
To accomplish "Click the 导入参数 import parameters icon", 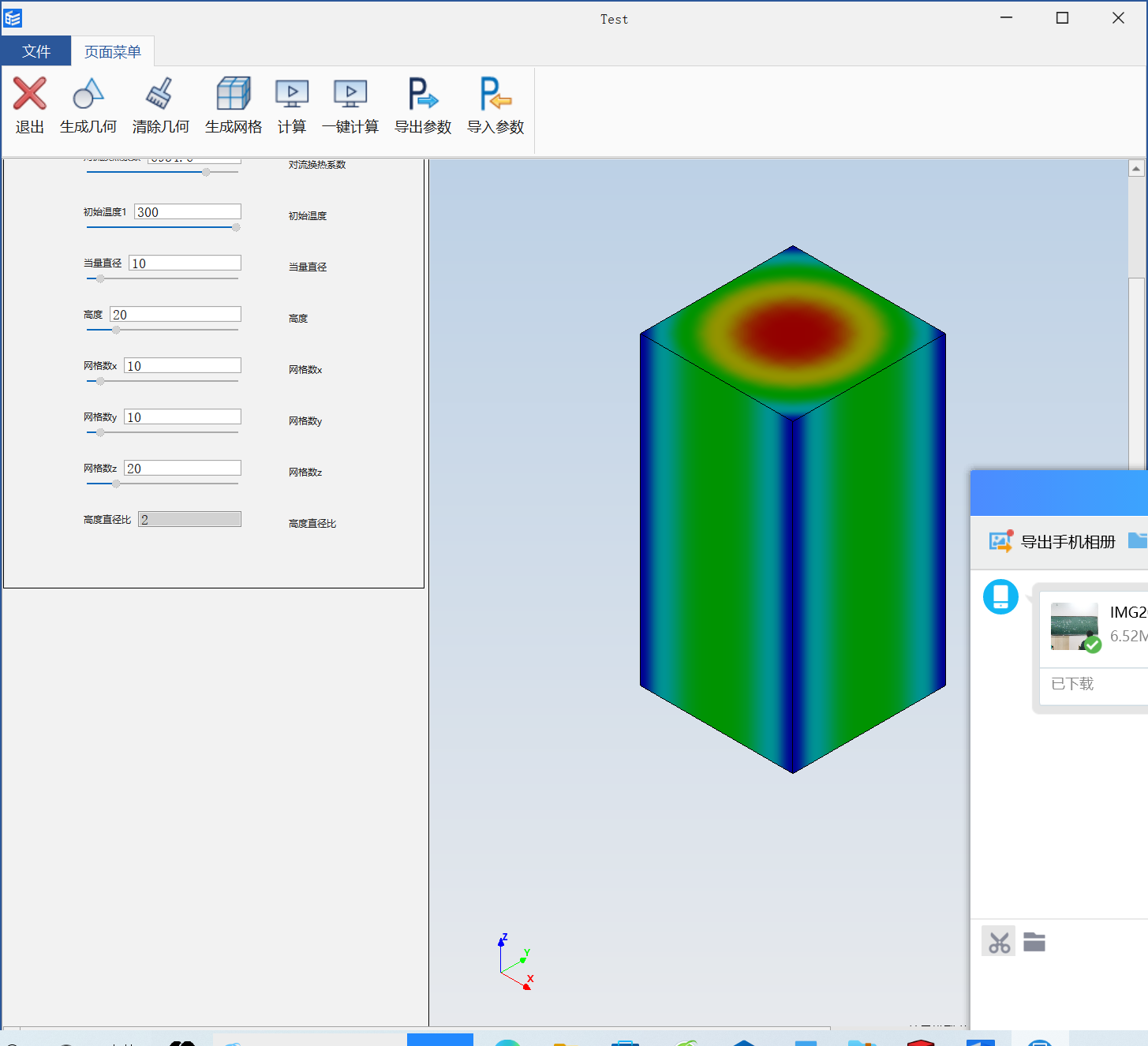I will 495,94.
